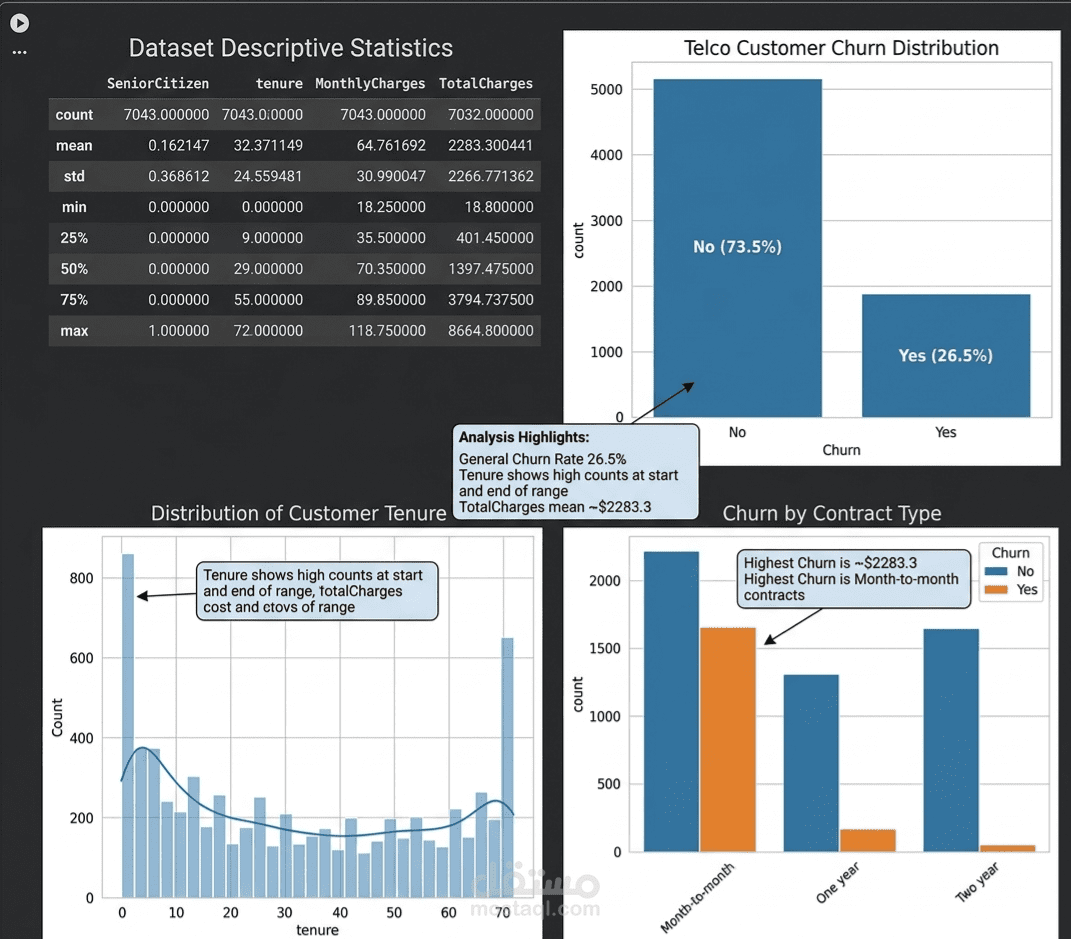The height and width of the screenshot is (939, 1071).
Task: Click the blue No swatch in Churn legend
Action: [996, 572]
